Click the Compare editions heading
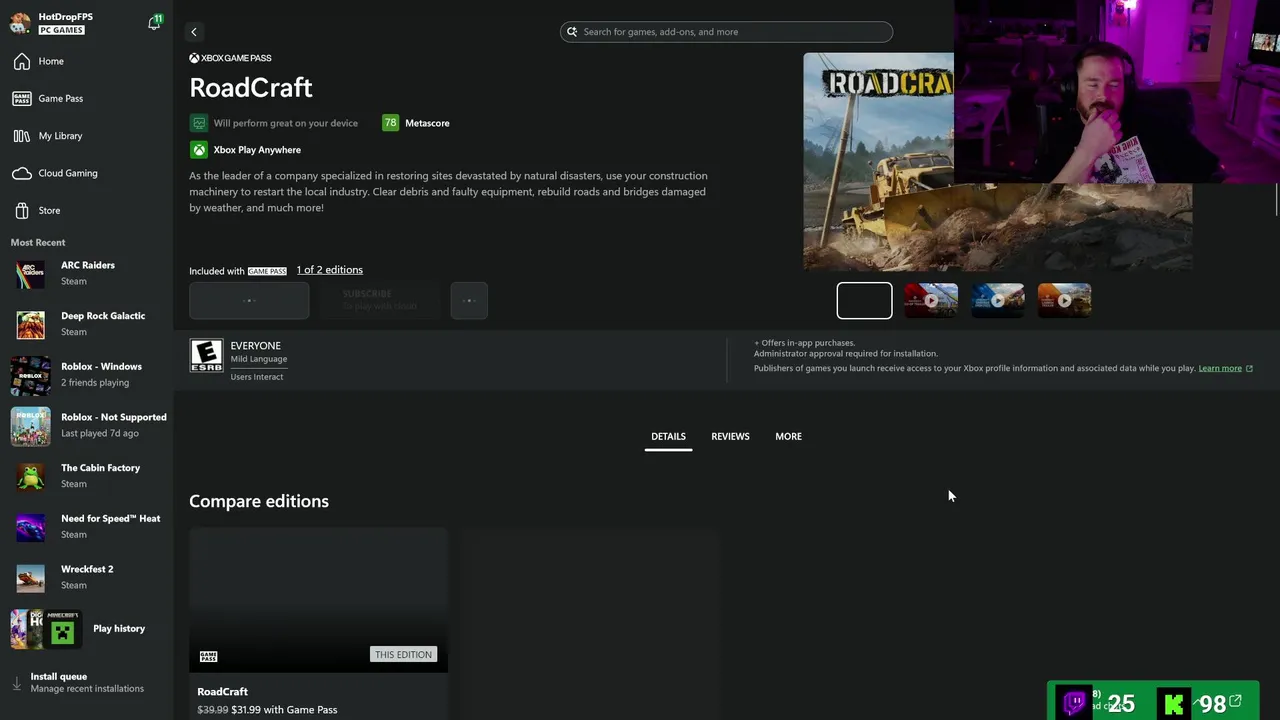Image resolution: width=1280 pixels, height=720 pixels. (259, 501)
